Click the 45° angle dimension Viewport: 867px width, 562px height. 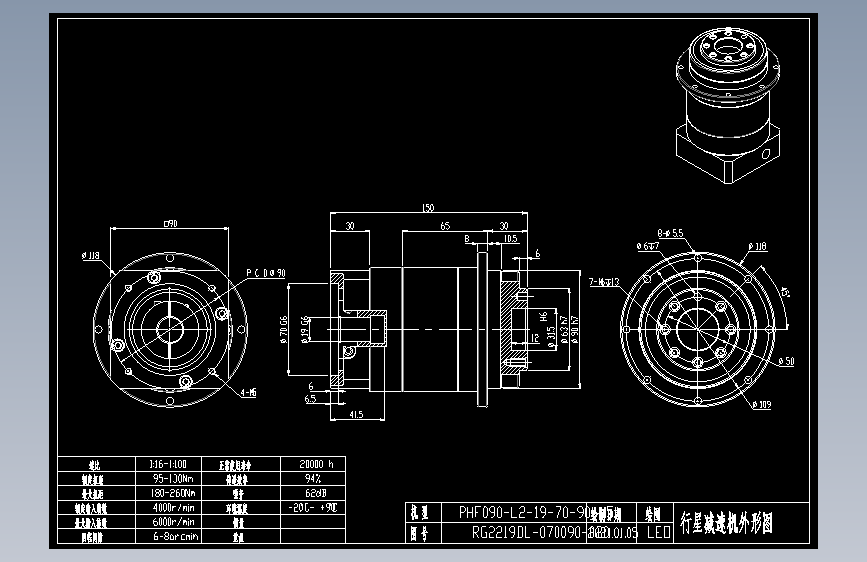pos(784,292)
